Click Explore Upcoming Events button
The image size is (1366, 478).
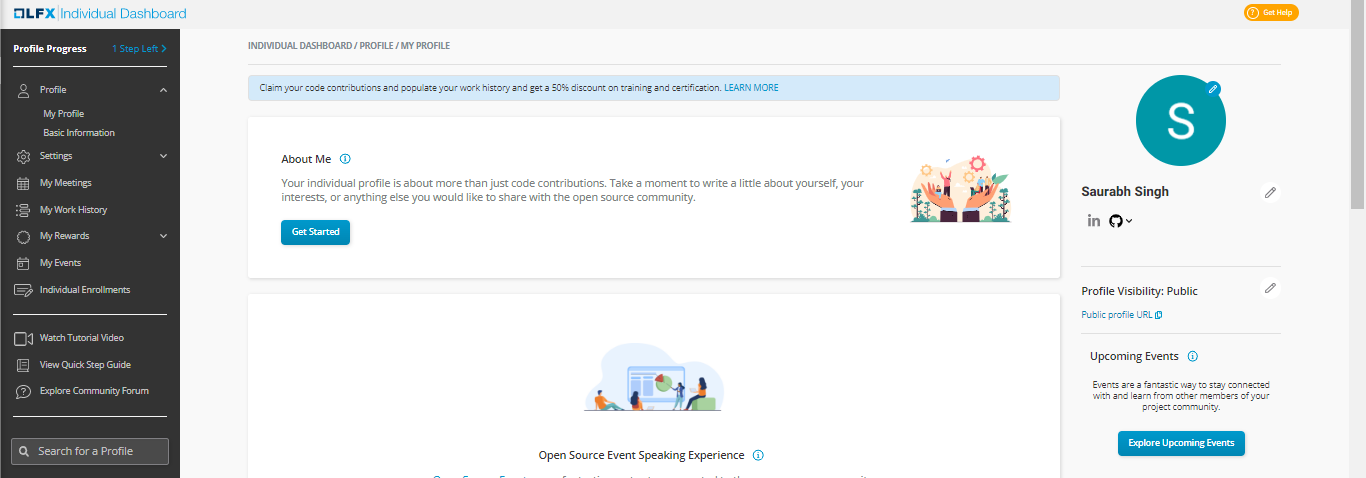[1181, 443]
